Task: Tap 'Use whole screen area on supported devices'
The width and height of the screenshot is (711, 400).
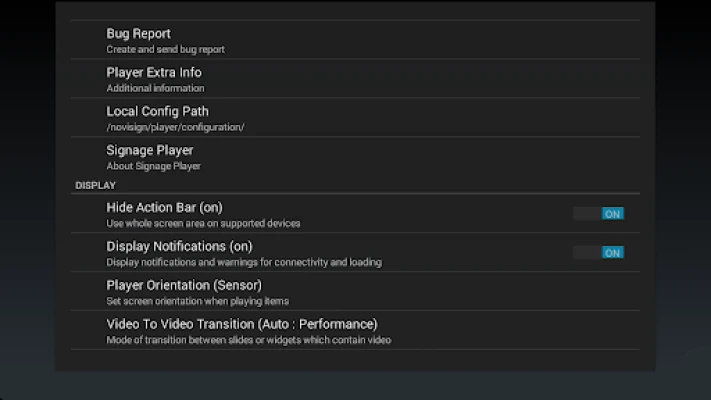Action: click(203, 223)
